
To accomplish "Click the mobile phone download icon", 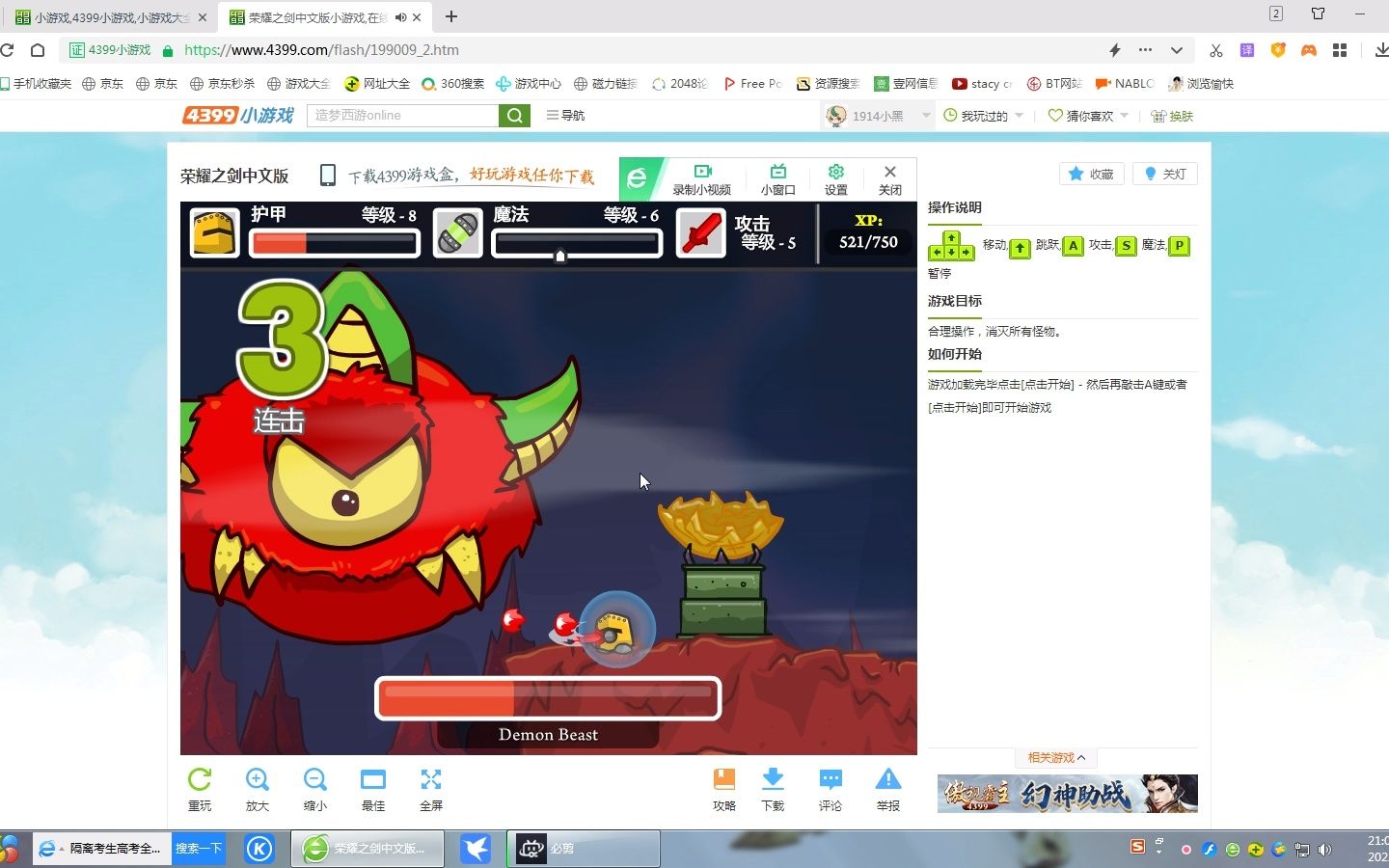I will pyautogui.click(x=328, y=176).
